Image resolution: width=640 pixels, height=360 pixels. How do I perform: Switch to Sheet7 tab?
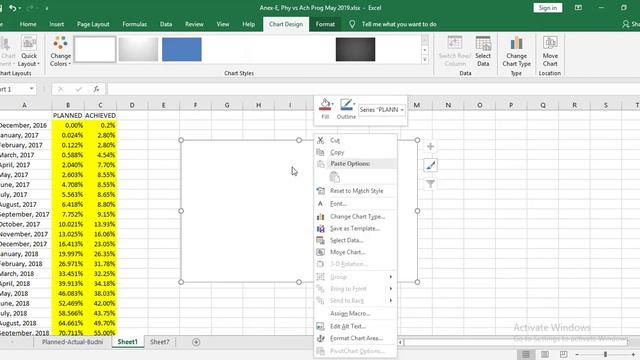pyautogui.click(x=160, y=342)
